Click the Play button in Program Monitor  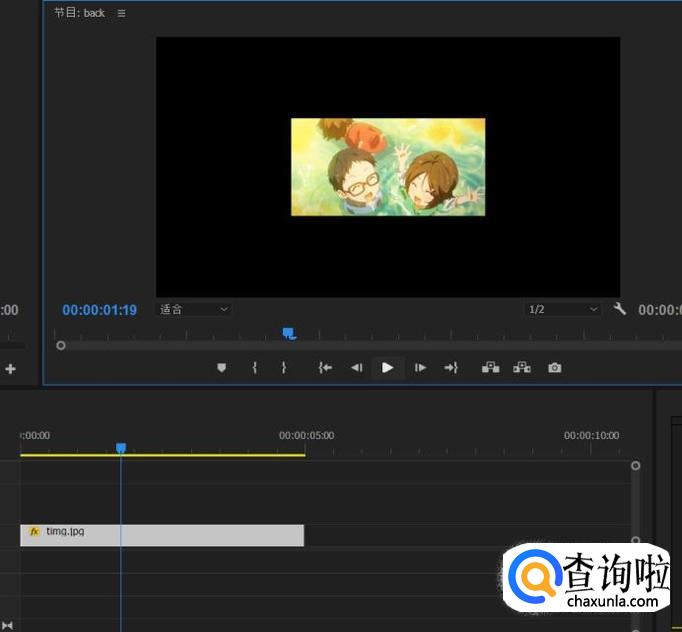pos(387,368)
